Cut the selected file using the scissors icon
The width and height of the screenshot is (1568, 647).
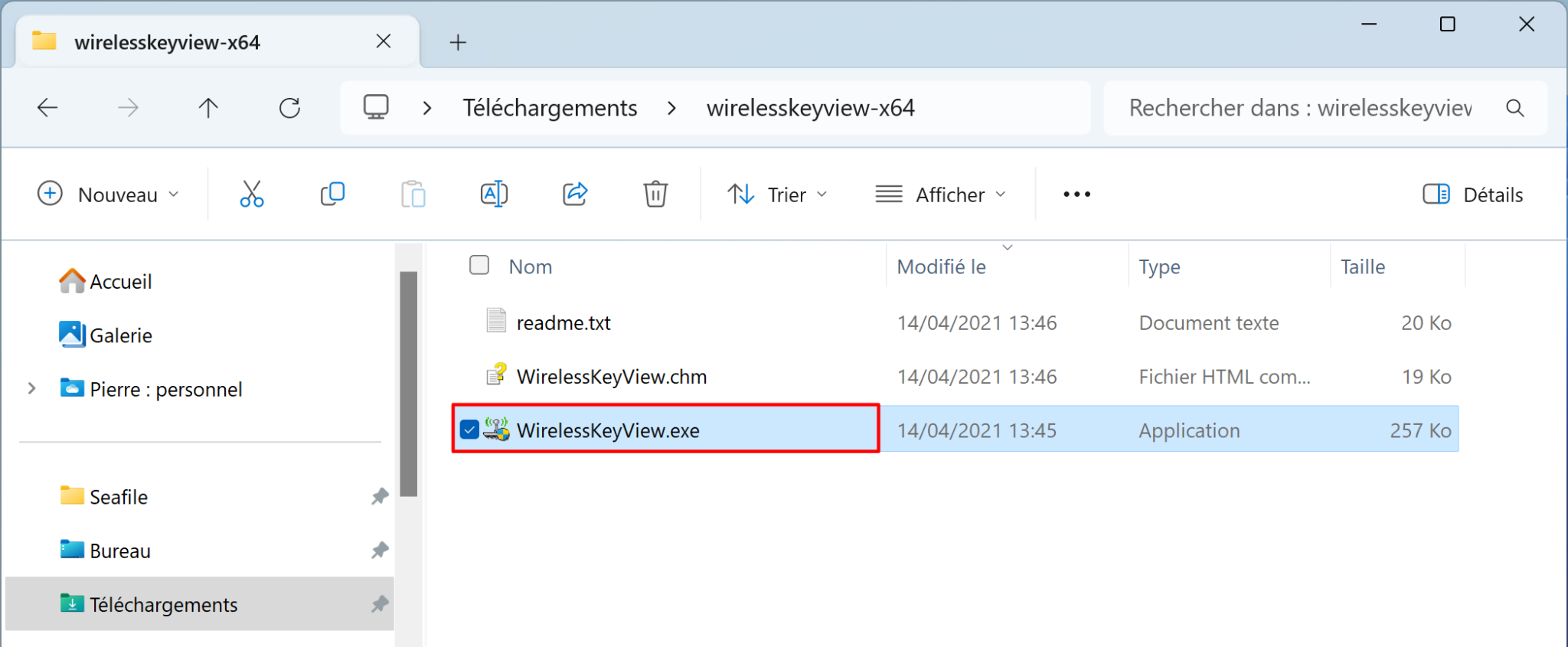click(x=251, y=194)
